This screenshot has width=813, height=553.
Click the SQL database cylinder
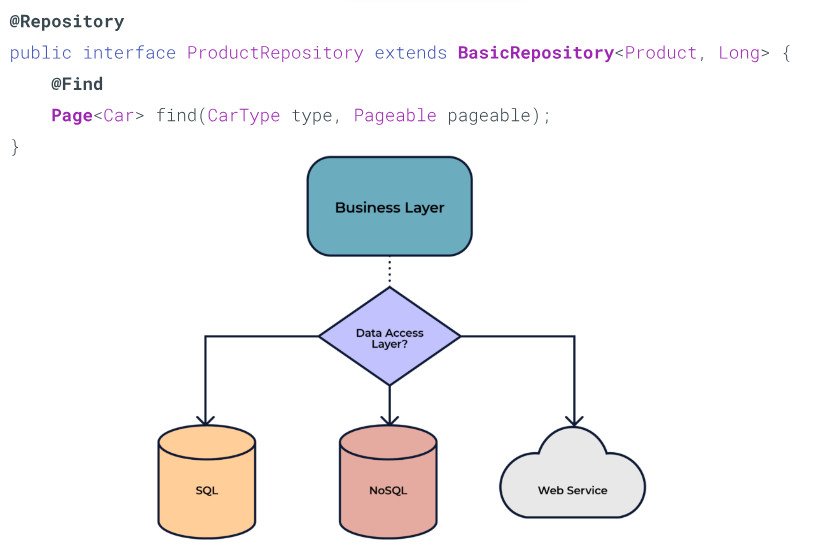point(206,481)
